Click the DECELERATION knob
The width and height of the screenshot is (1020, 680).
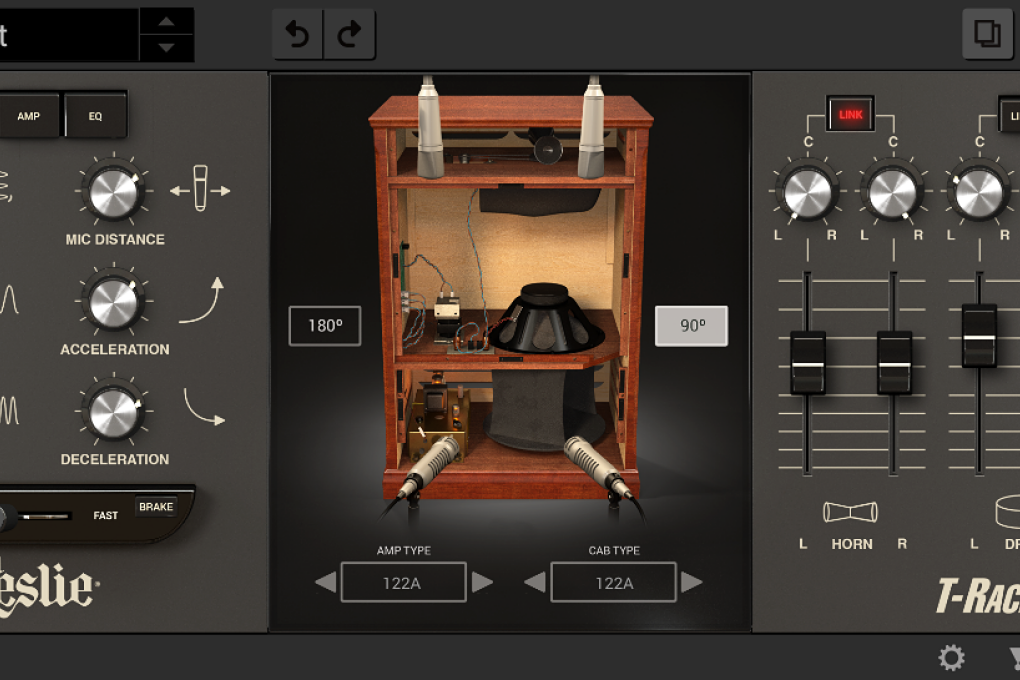click(x=114, y=413)
